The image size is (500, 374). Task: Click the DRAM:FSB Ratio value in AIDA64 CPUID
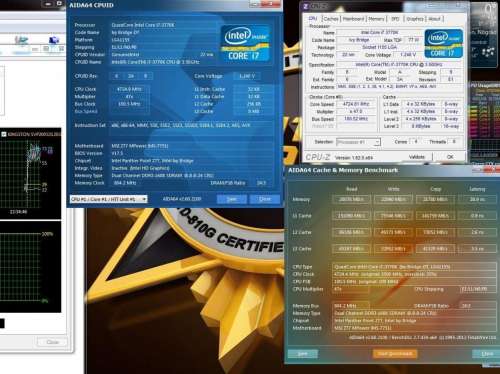click(261, 183)
